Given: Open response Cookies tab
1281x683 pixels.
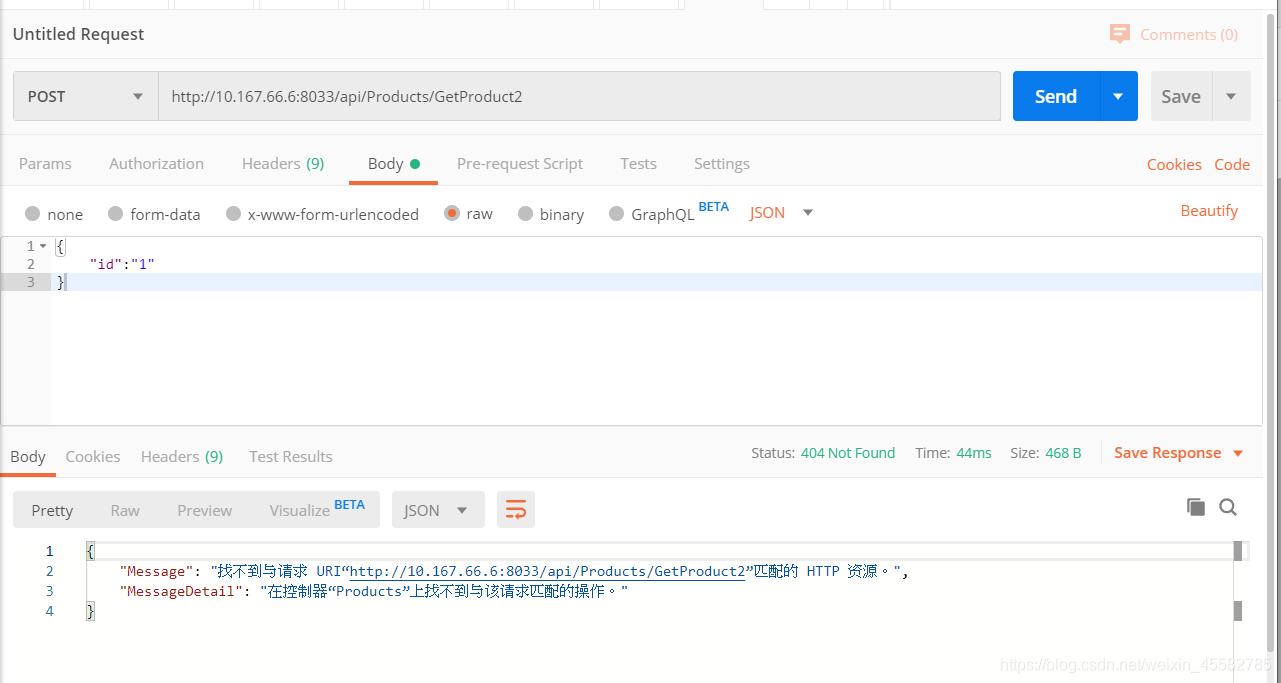Looking at the screenshot, I should (93, 457).
